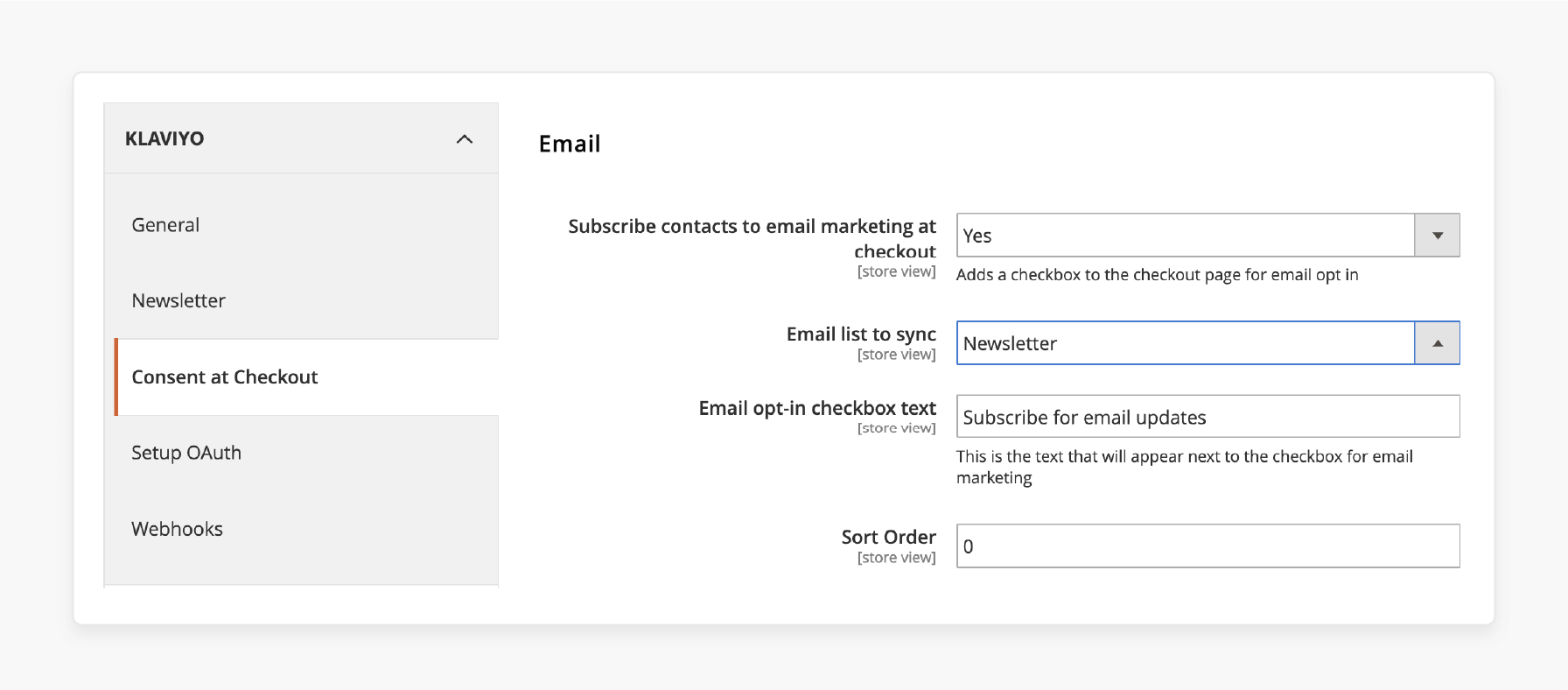
Task: Open the Webhooks tab
Action: coord(177,529)
